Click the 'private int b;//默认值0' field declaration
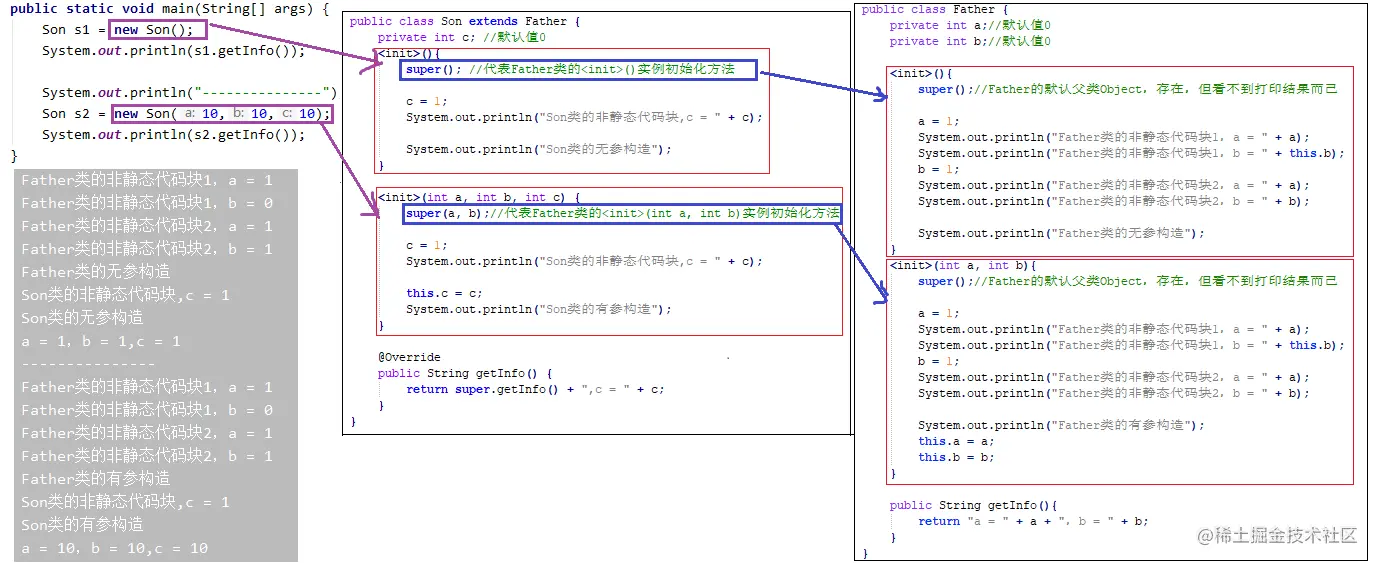 coord(970,41)
